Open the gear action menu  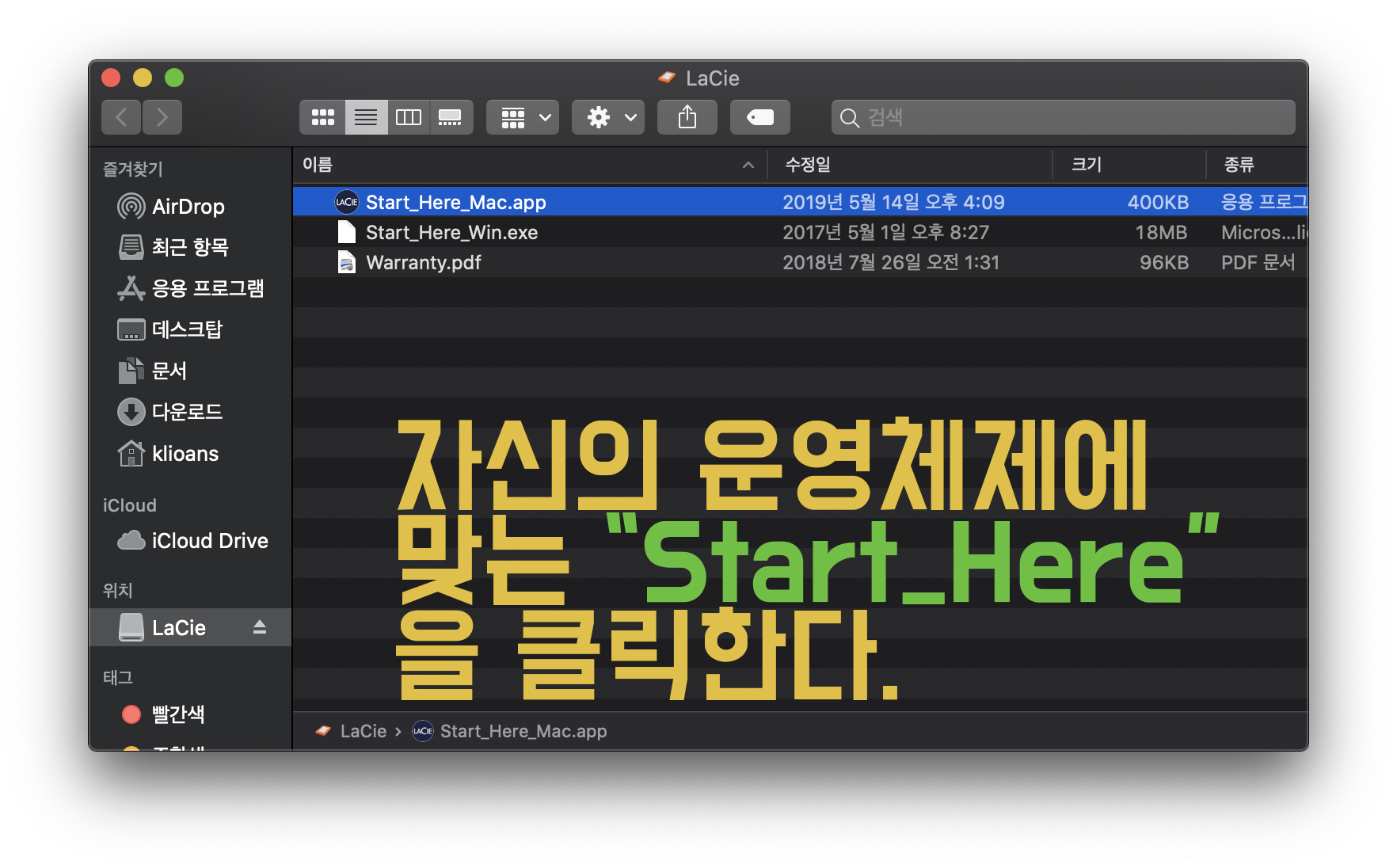click(608, 118)
